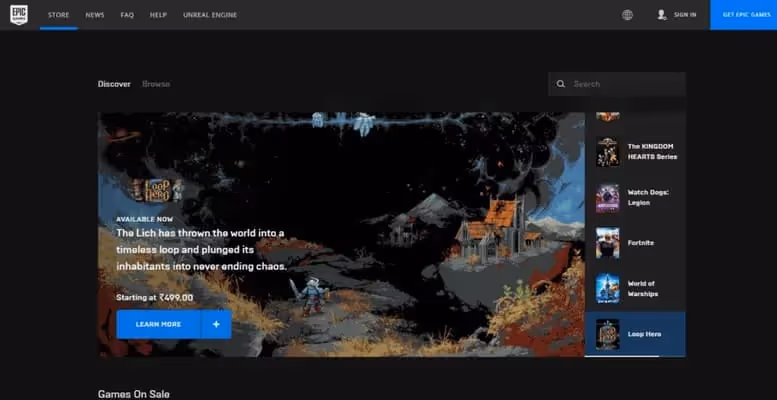This screenshot has height=400, width=777.
Task: Click Sign In
Action: pyautogui.click(x=685, y=15)
